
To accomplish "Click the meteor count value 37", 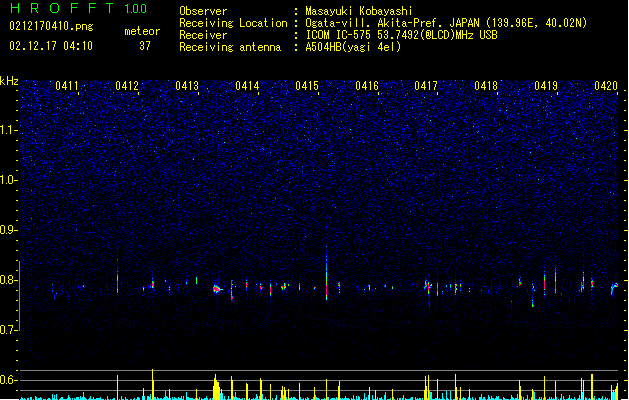I will (x=145, y=46).
